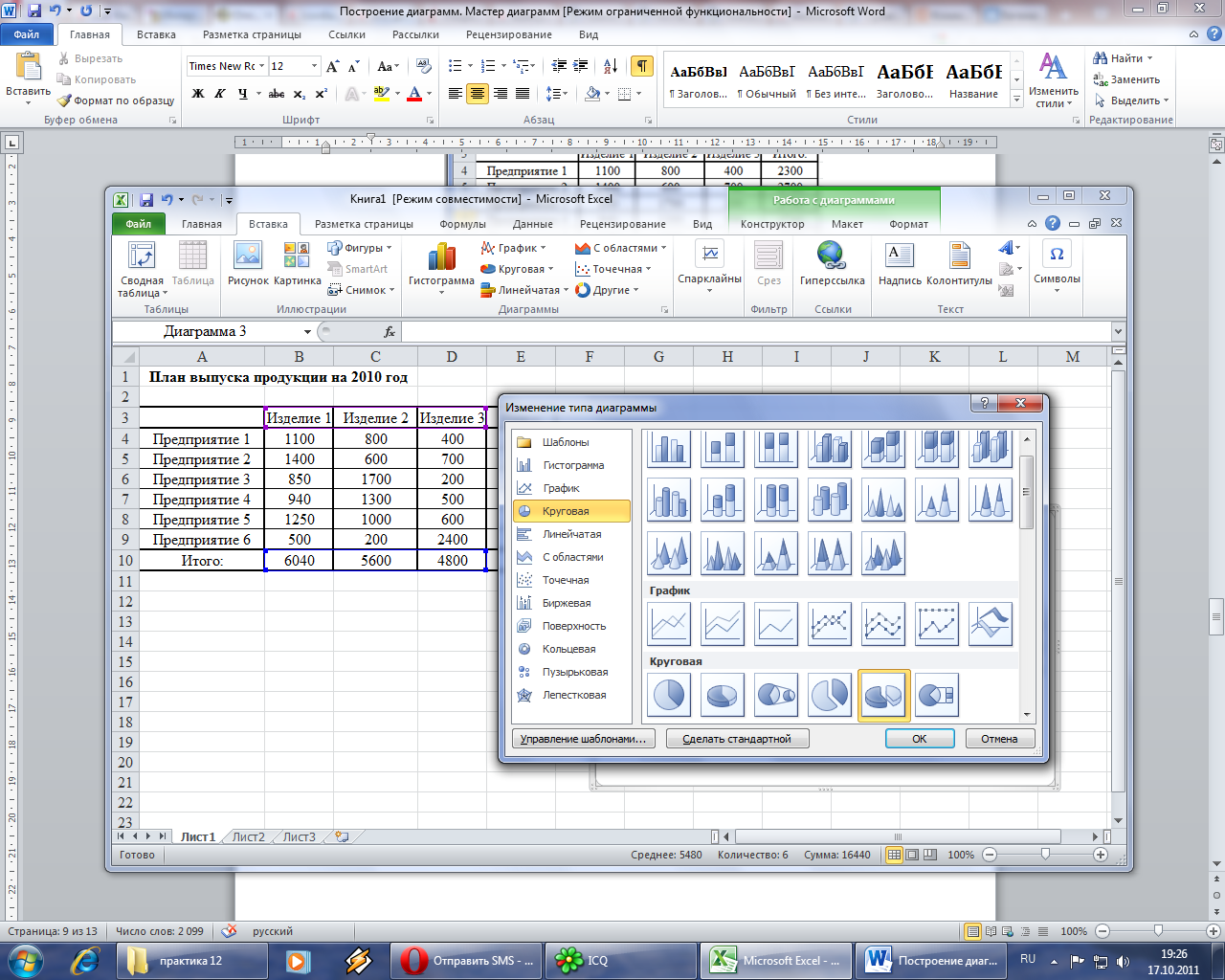Click OK in the chart type dialog
This screenshot has height=980, width=1225.
pyautogui.click(x=920, y=739)
